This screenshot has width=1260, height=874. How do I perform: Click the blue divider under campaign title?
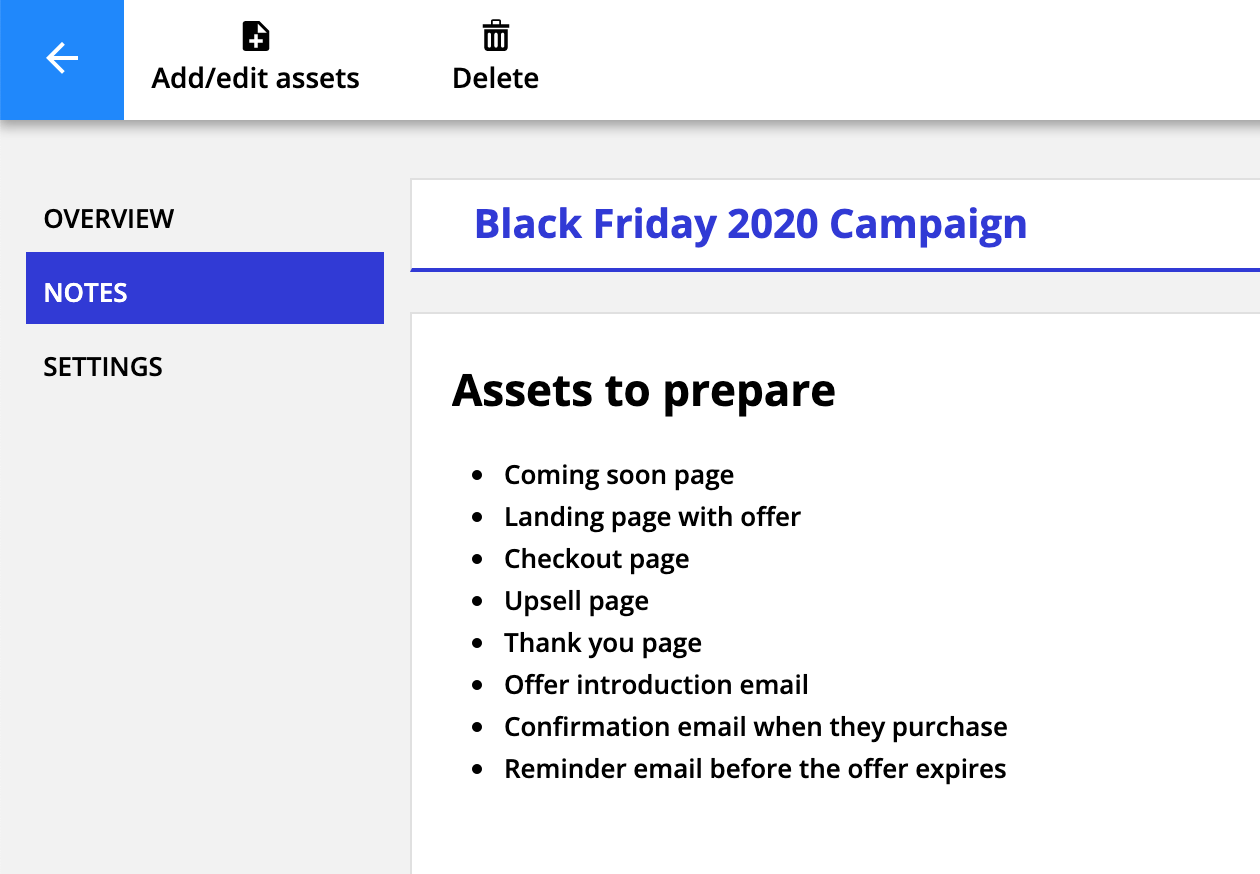pyautogui.click(x=835, y=270)
